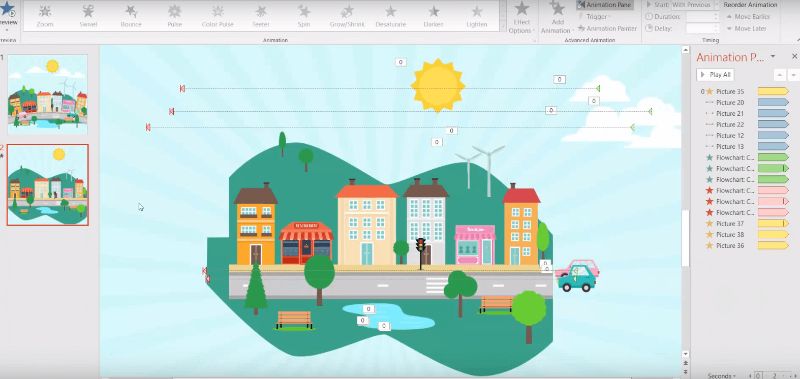800x379 pixels.
Task: Select Picture 12 in the animation list
Action: tap(730, 136)
